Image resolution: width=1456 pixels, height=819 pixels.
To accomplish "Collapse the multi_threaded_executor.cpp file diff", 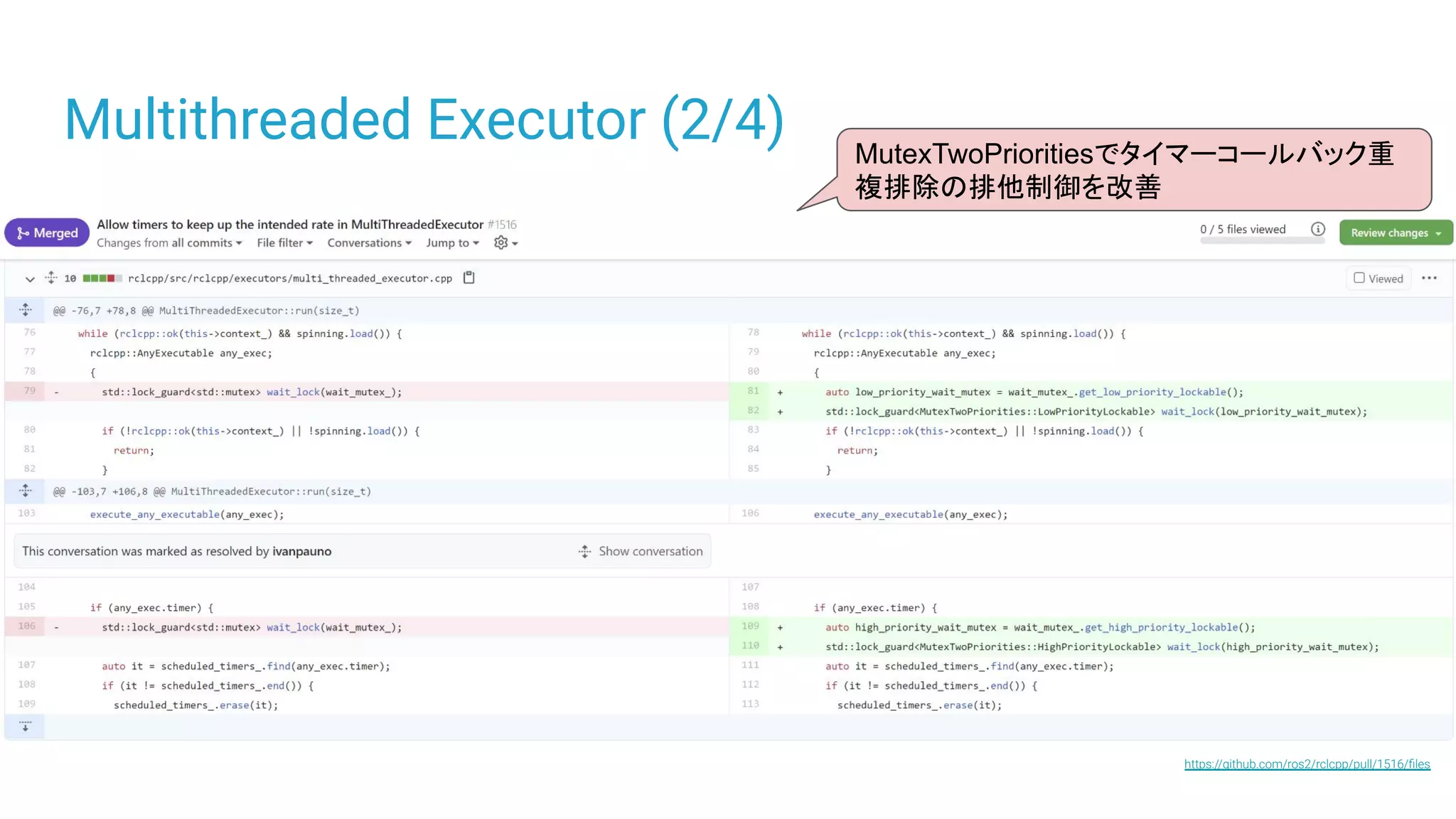I will (30, 279).
